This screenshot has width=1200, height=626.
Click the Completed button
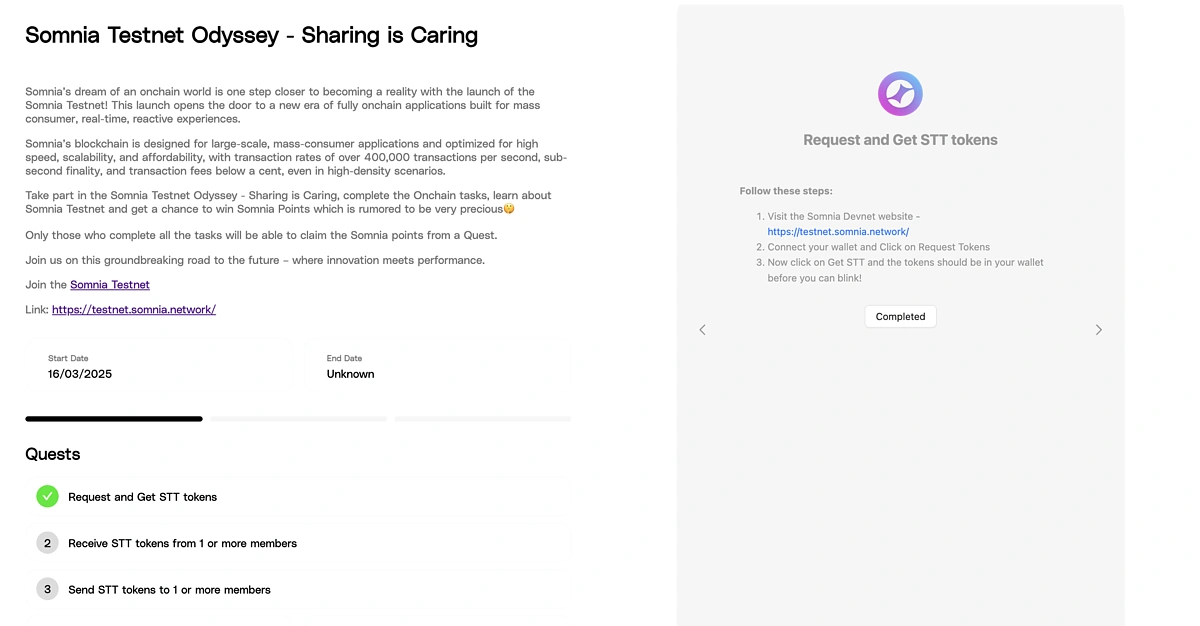(900, 316)
